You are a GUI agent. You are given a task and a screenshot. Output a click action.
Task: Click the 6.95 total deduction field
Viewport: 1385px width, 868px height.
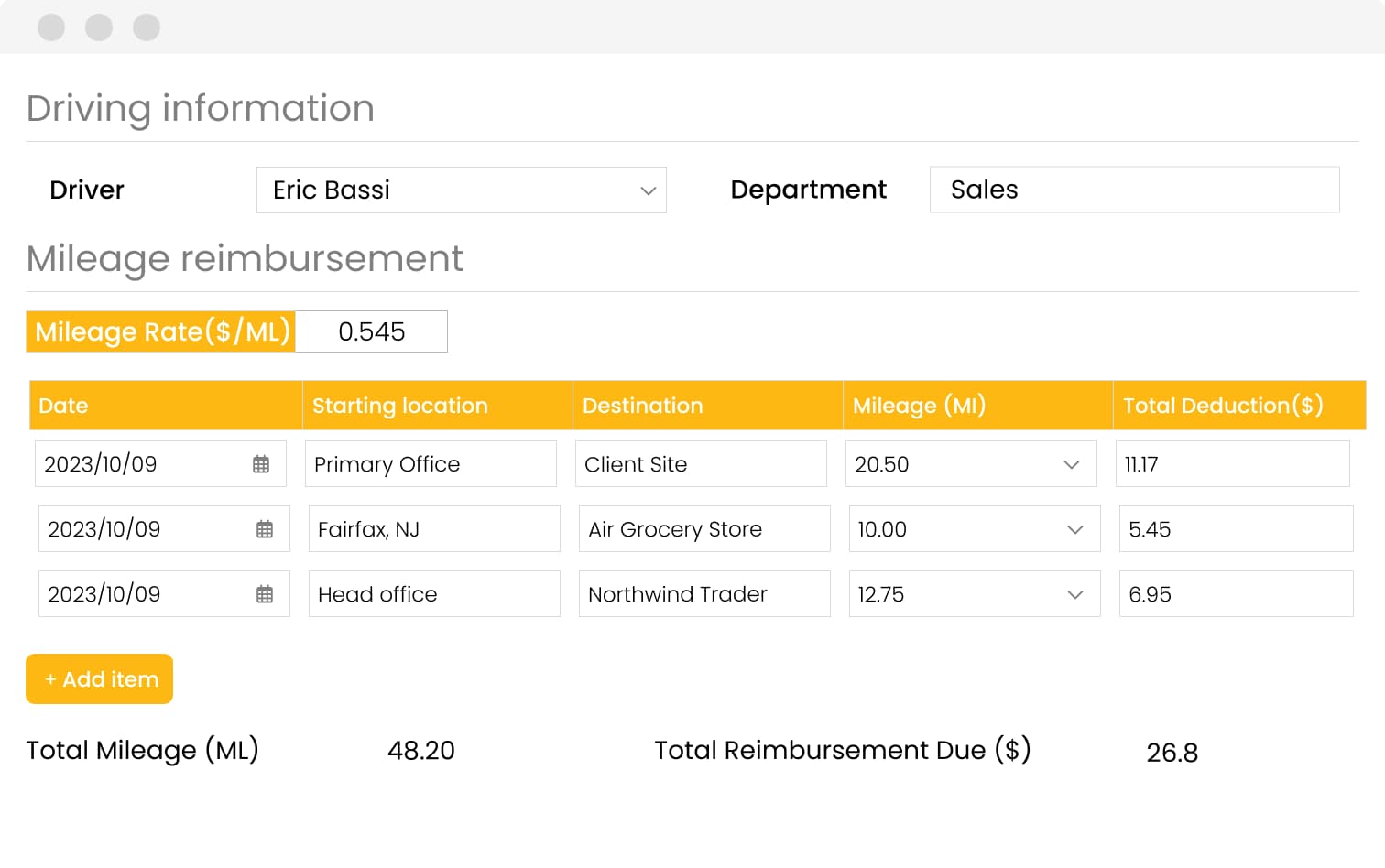click(1236, 594)
